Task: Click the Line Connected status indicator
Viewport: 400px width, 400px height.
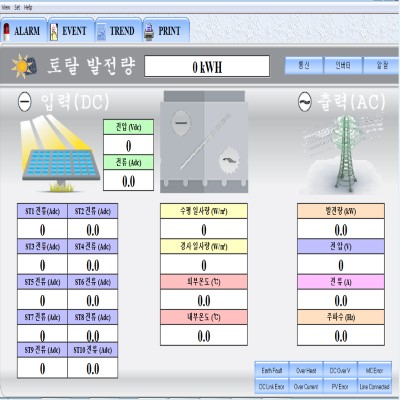Action: pyautogui.click(x=374, y=387)
